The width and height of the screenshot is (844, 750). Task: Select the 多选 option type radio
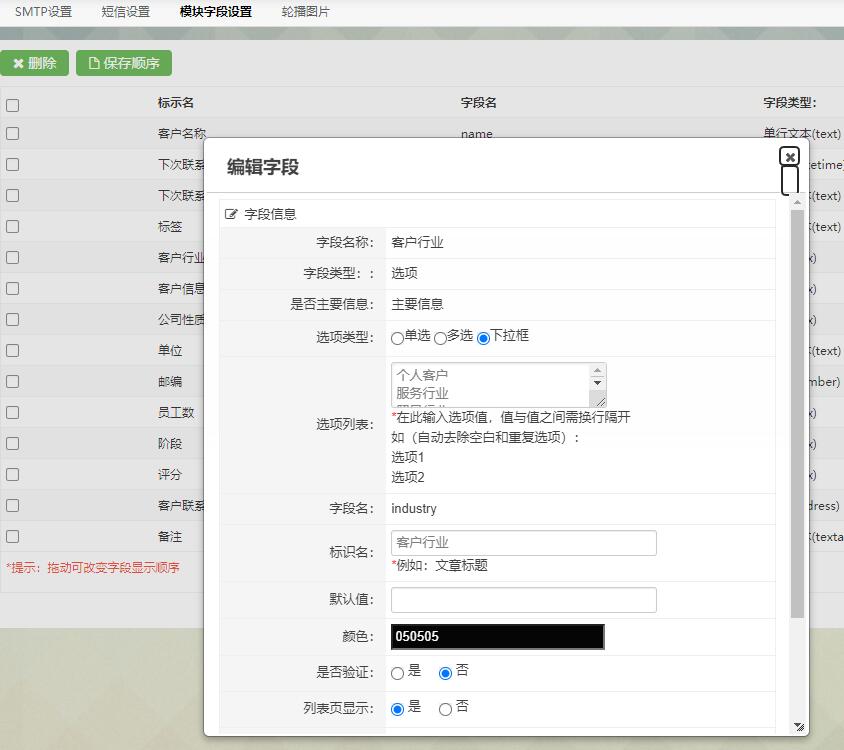click(x=440, y=339)
